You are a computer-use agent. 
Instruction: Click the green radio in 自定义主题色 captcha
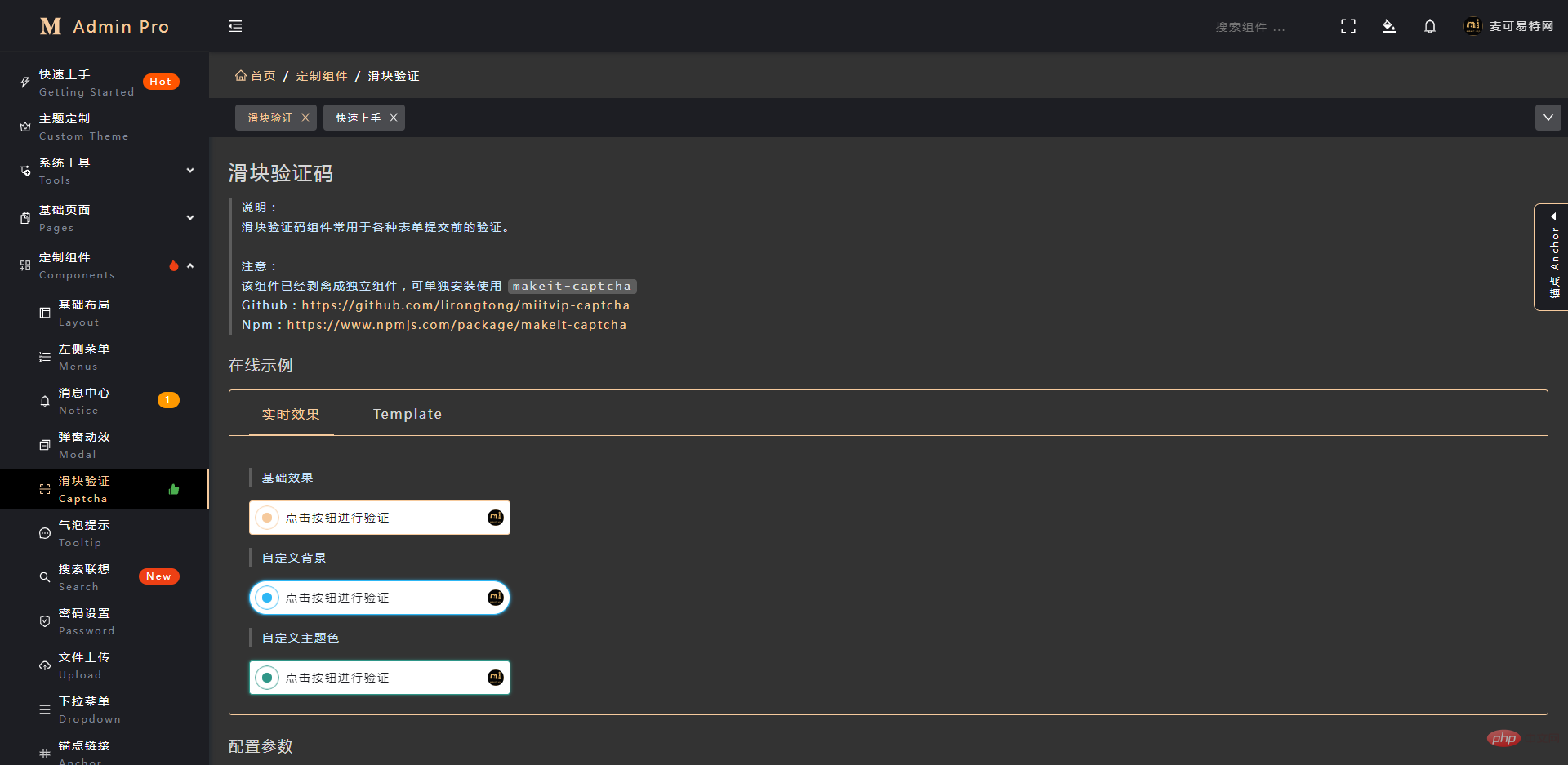[267, 678]
